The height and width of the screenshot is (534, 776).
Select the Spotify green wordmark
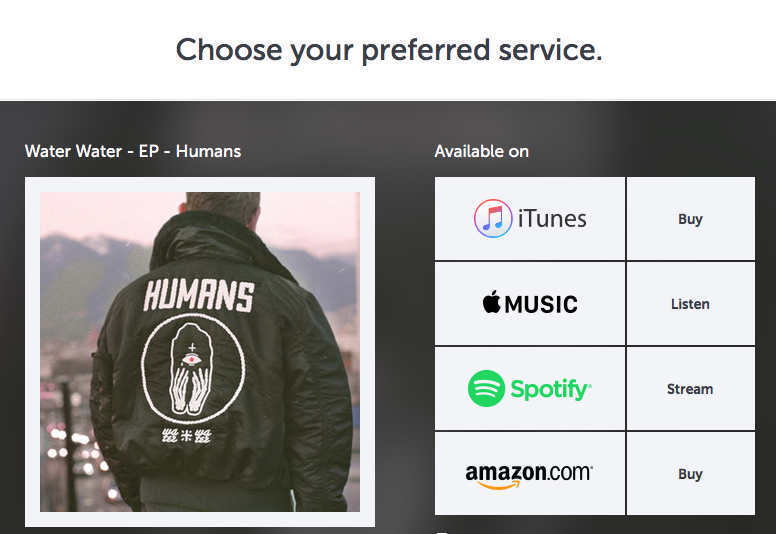pyautogui.click(x=550, y=389)
